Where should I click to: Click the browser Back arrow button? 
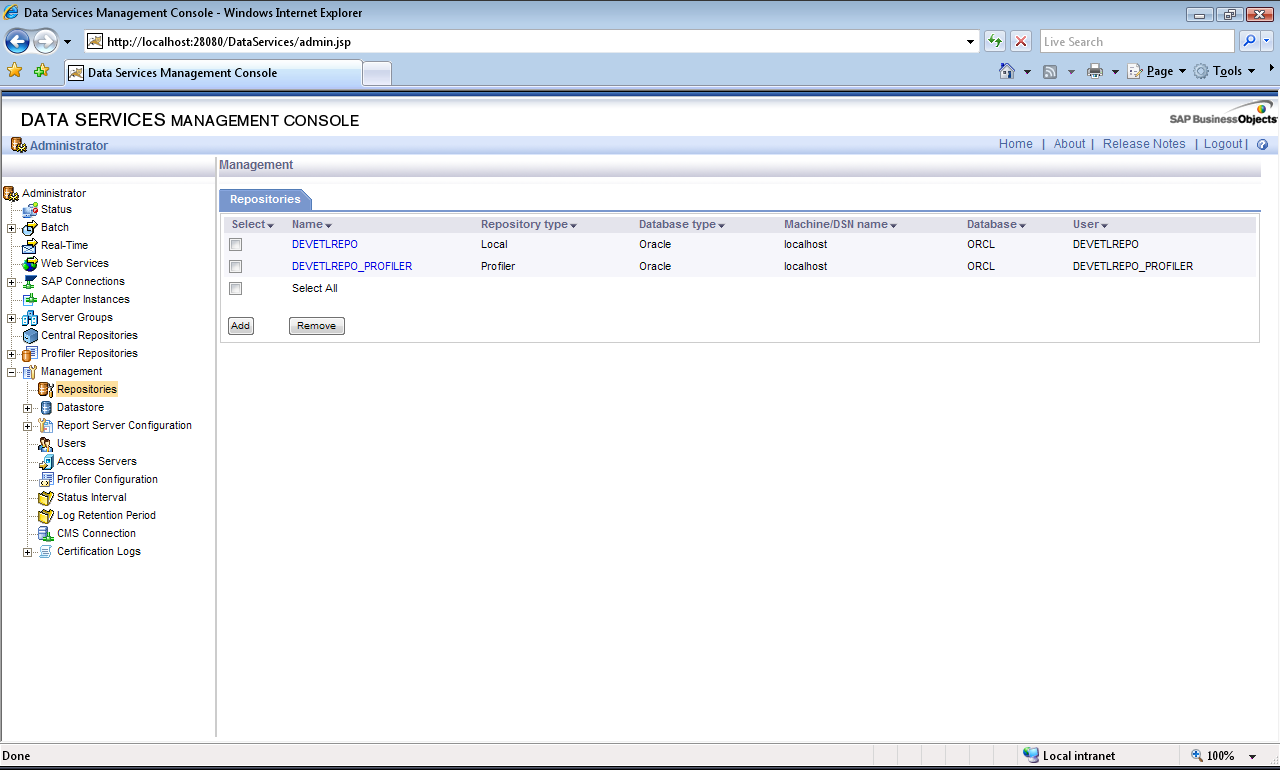point(18,41)
